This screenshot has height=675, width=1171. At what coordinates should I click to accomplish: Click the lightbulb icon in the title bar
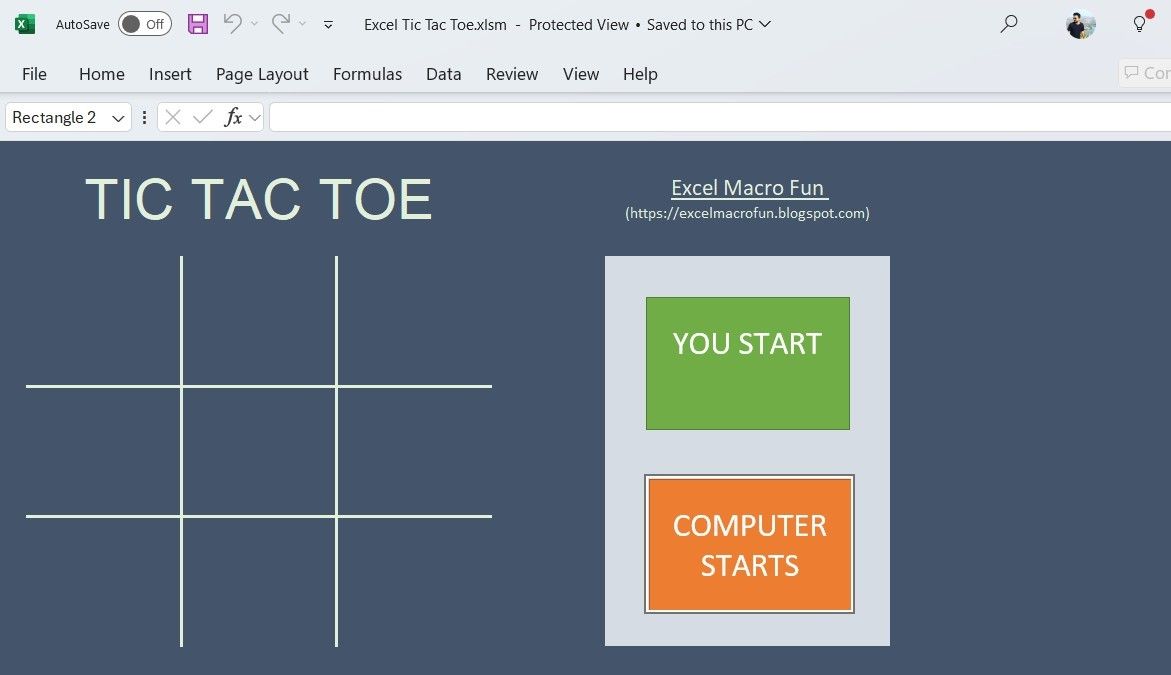[x=1140, y=24]
